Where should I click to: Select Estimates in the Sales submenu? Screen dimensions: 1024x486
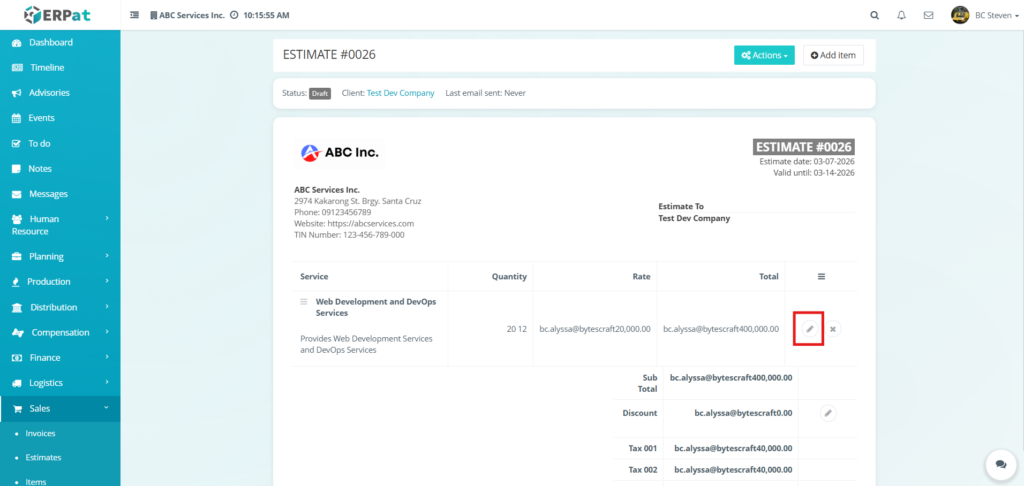point(43,457)
